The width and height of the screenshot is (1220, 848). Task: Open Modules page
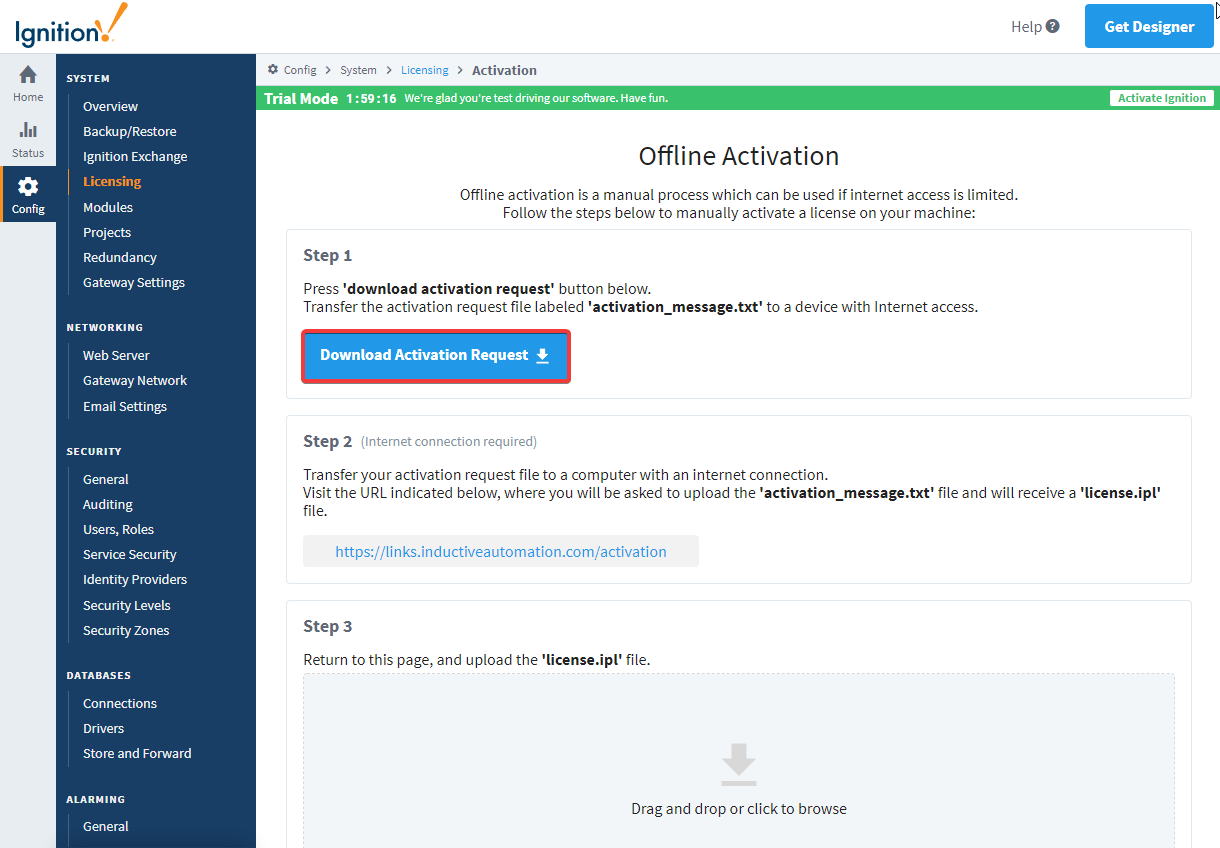[108, 207]
